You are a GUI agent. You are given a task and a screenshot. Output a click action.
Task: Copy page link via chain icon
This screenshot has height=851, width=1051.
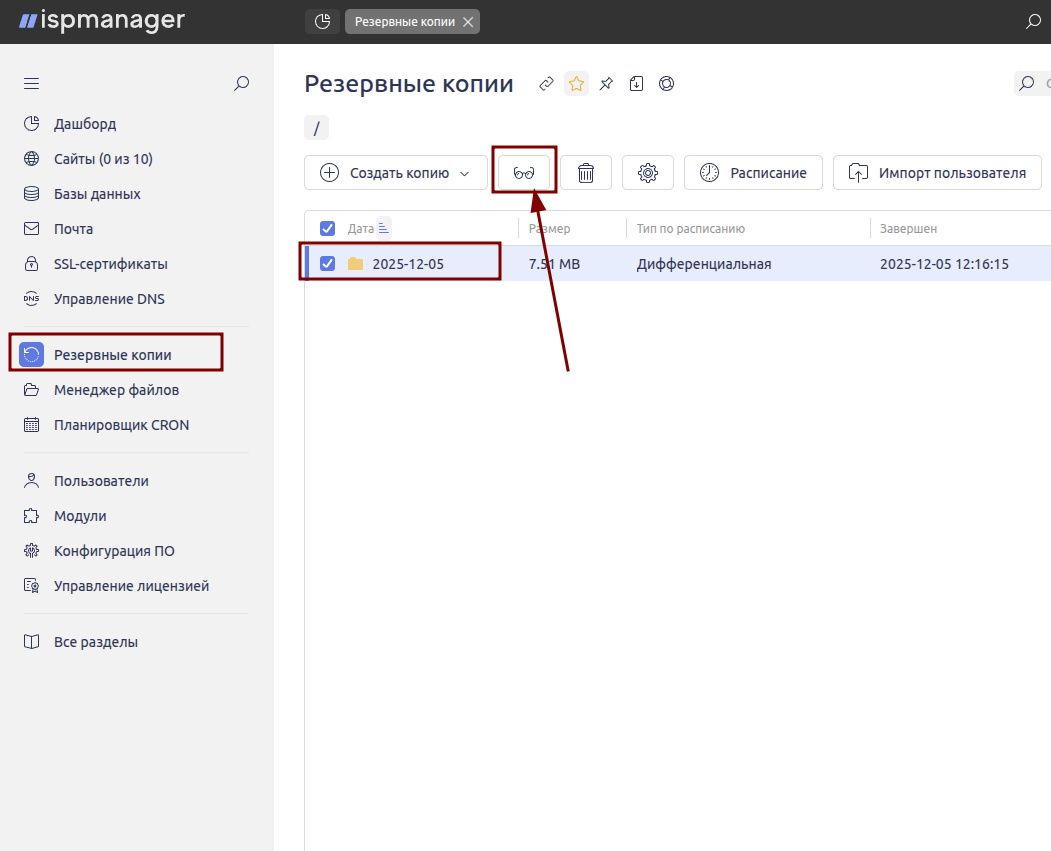point(546,84)
